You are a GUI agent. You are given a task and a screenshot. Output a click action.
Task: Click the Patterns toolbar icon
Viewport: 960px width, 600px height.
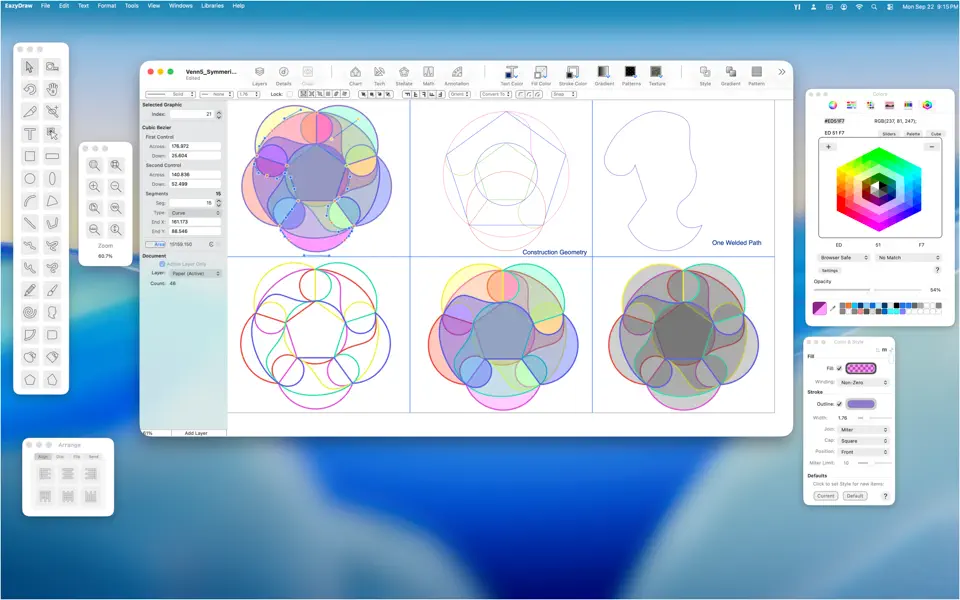pyautogui.click(x=630, y=72)
